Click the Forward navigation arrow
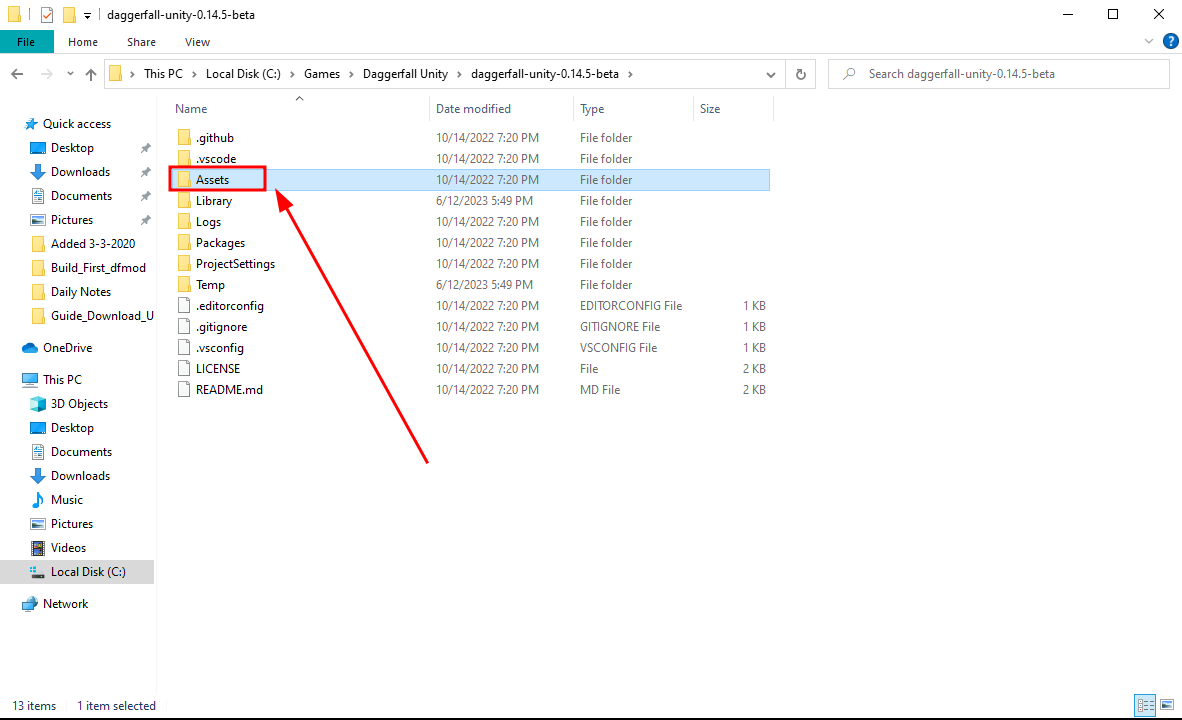 point(47,74)
